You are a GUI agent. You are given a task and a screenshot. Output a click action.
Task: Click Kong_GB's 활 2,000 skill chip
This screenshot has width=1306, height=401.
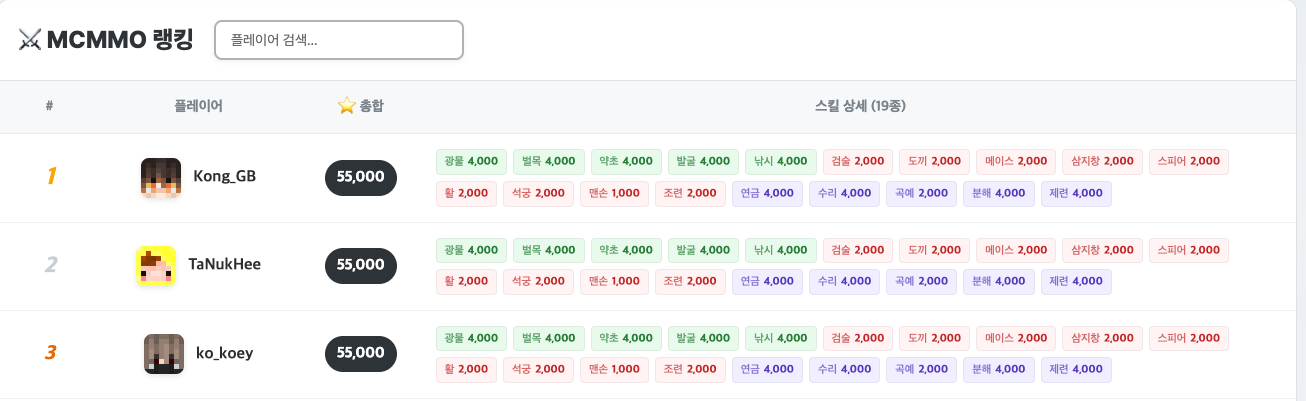(x=466, y=194)
